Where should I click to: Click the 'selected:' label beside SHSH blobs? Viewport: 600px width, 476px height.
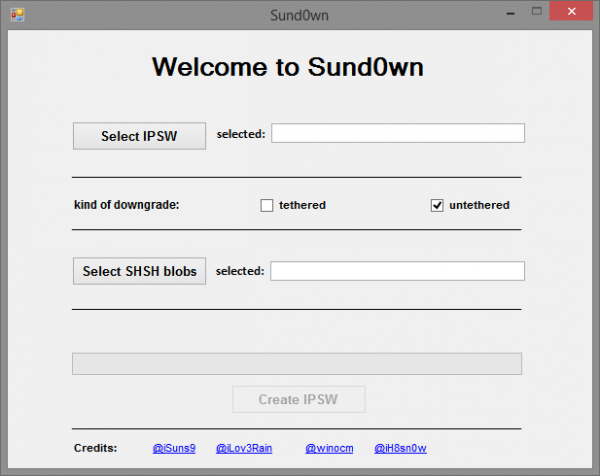tap(240, 271)
